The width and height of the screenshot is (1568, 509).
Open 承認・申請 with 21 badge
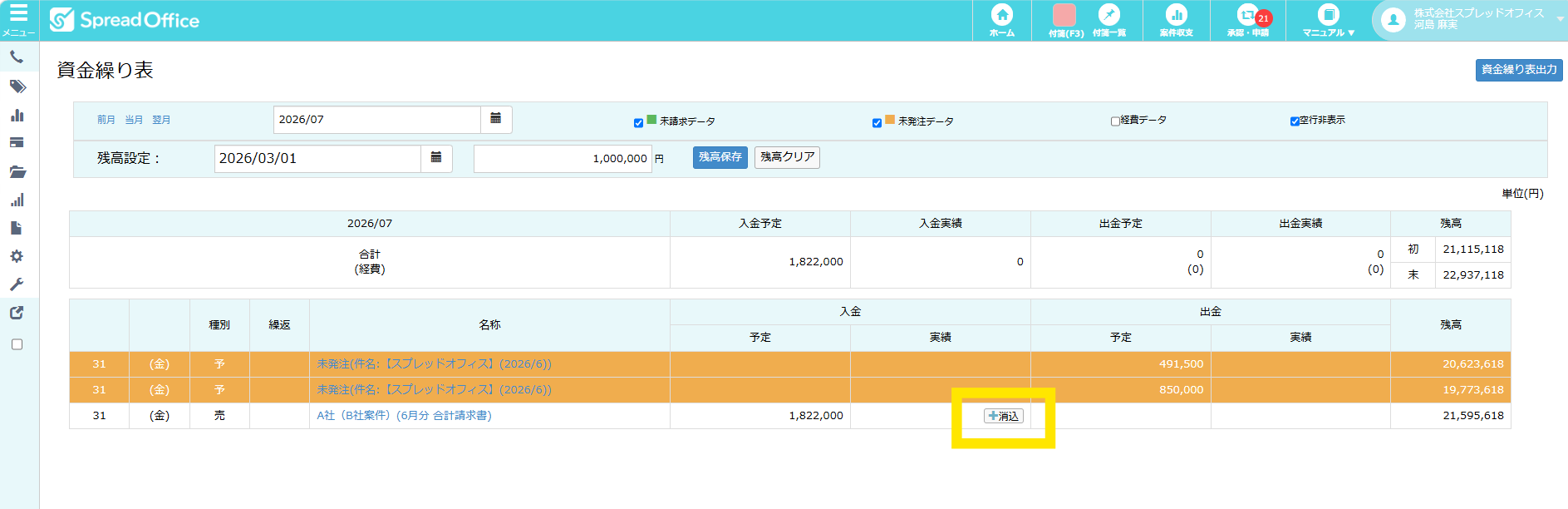click(x=1248, y=20)
